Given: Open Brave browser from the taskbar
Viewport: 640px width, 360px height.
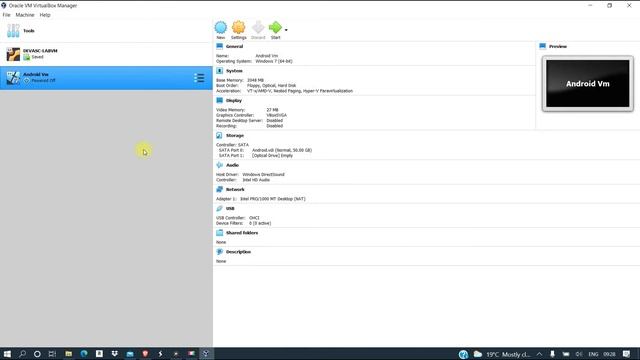Looking at the screenshot, I should click(x=145, y=354).
